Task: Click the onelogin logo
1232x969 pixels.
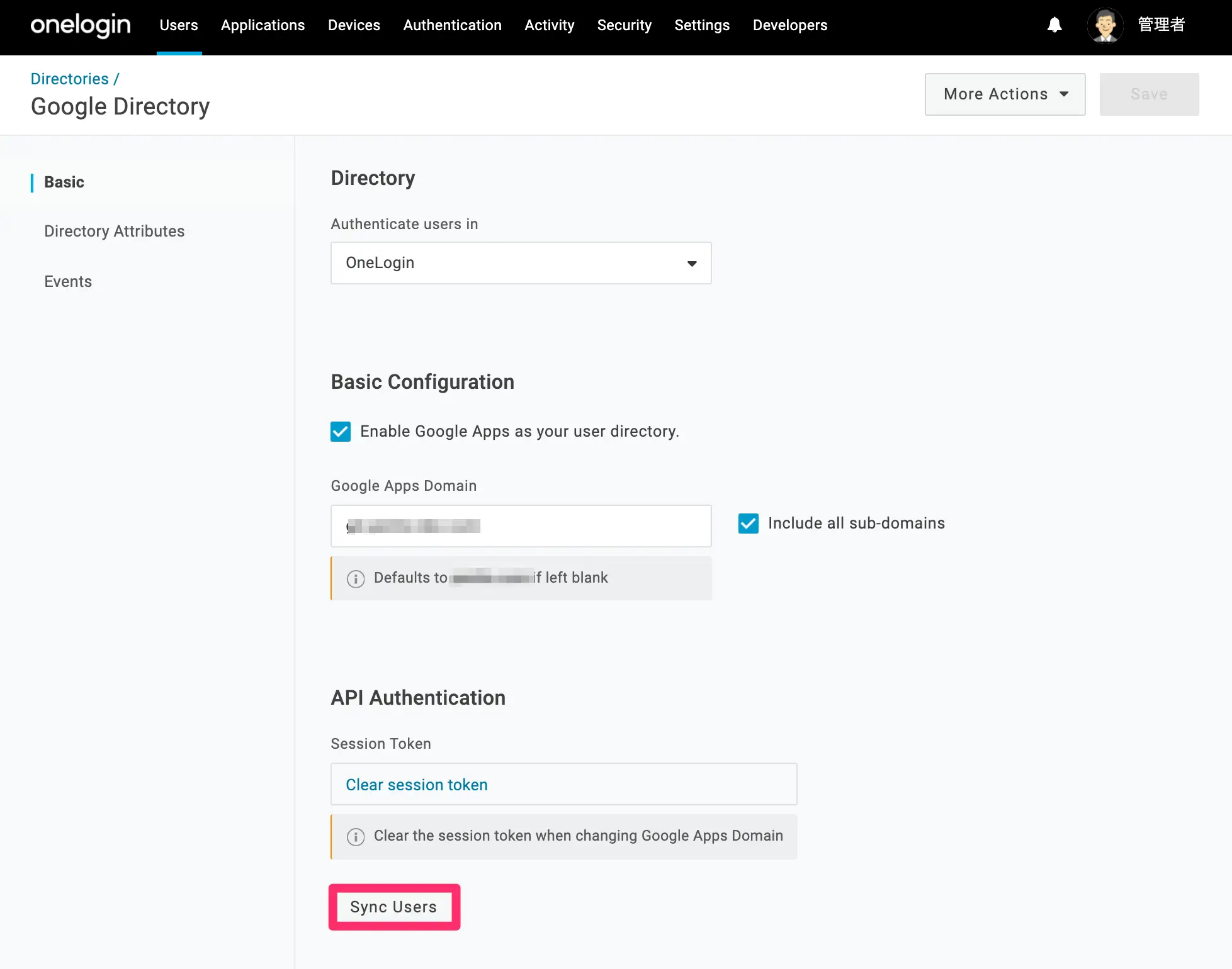Action: click(x=81, y=25)
